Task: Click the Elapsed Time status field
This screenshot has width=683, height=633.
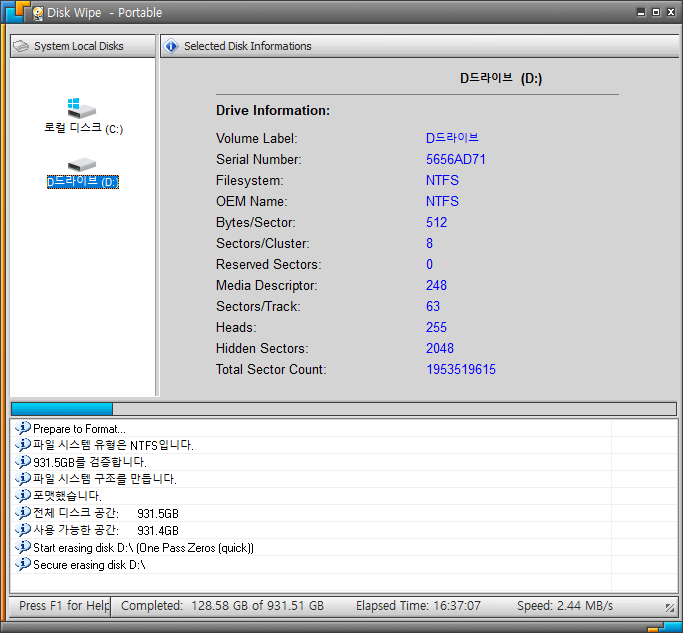Action: pyautogui.click(x=418, y=606)
